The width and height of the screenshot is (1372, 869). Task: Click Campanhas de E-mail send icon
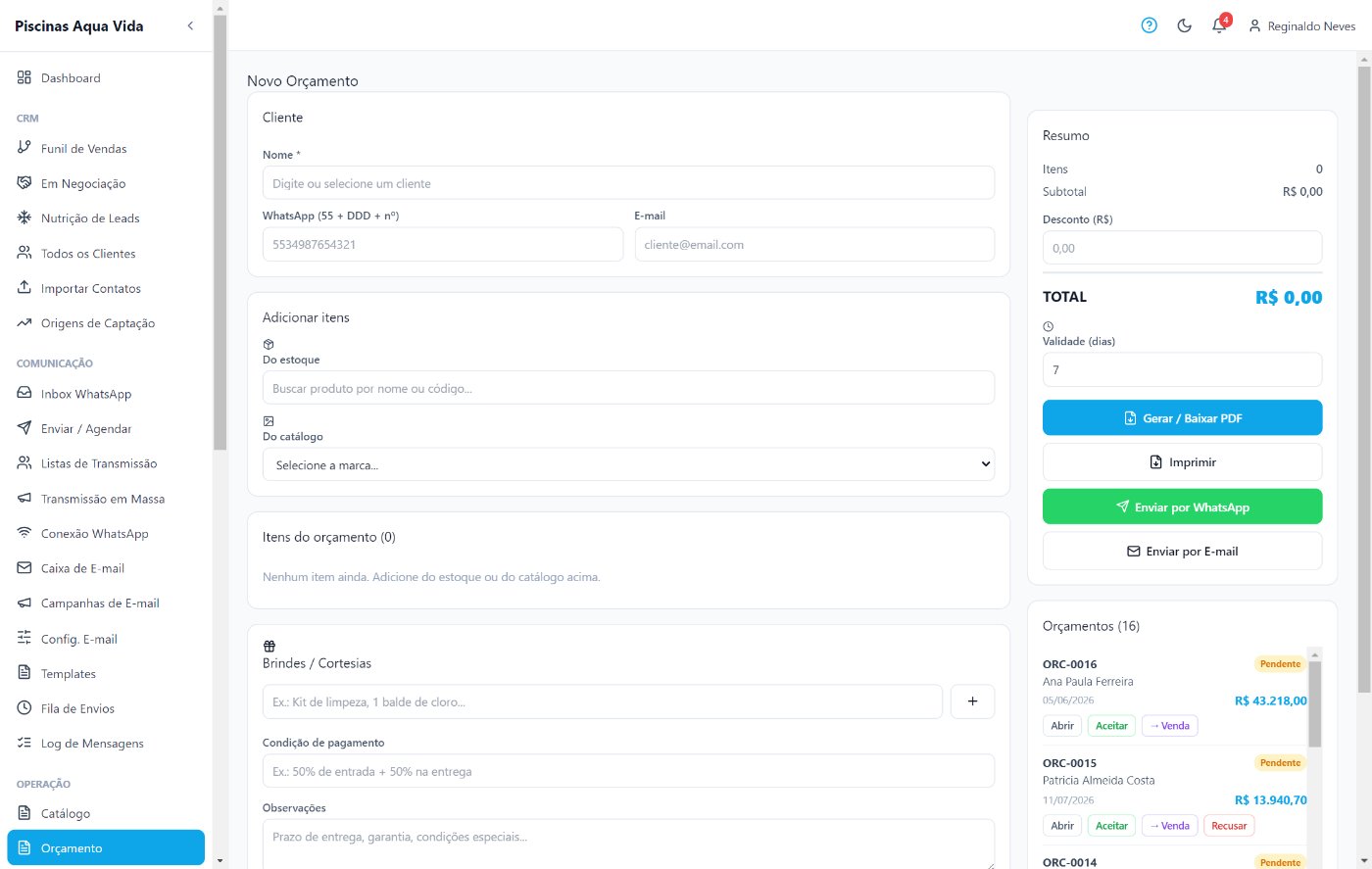click(x=24, y=603)
